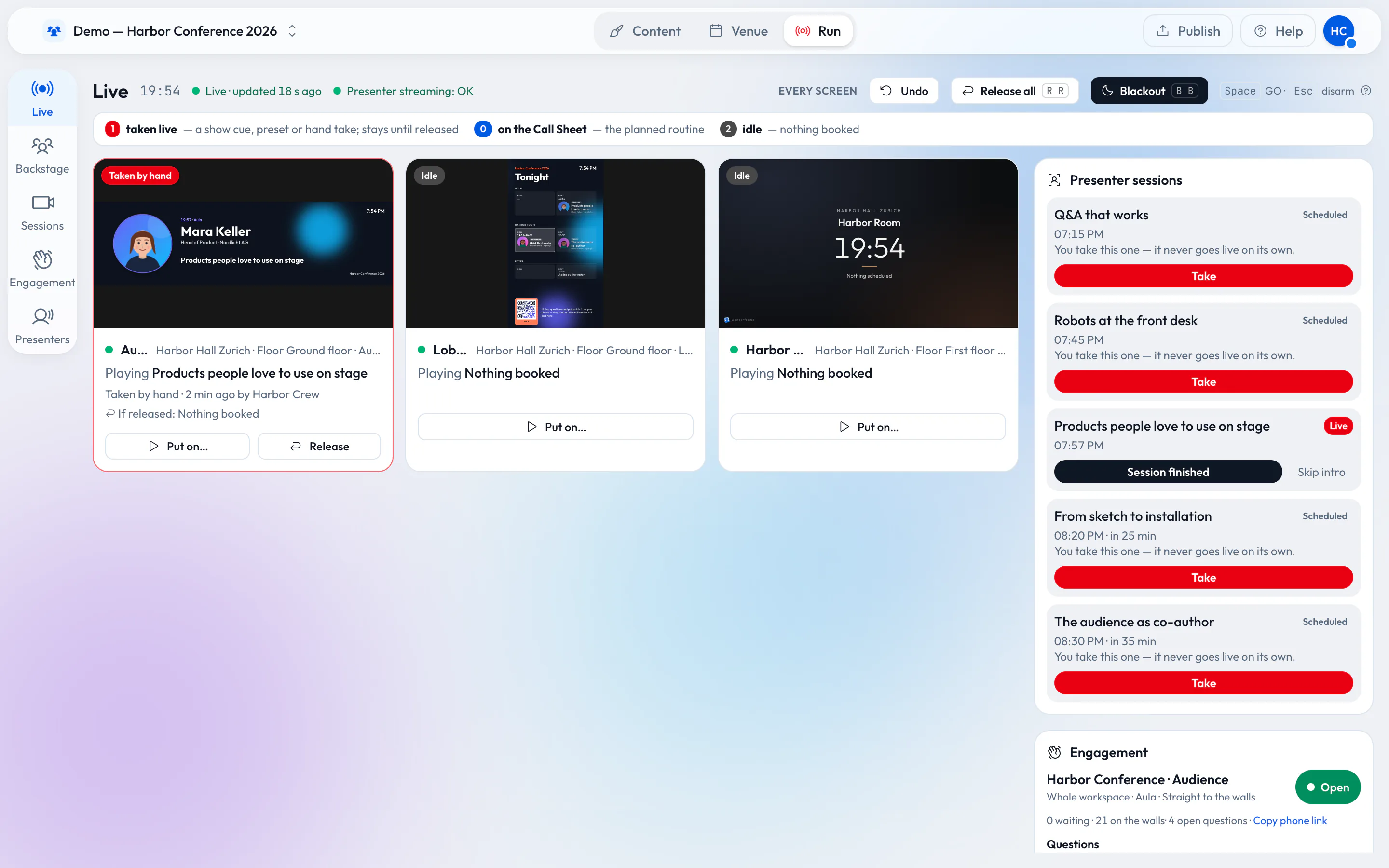Click the Copy phone link
Viewport: 1389px width, 868px height.
[x=1290, y=820]
